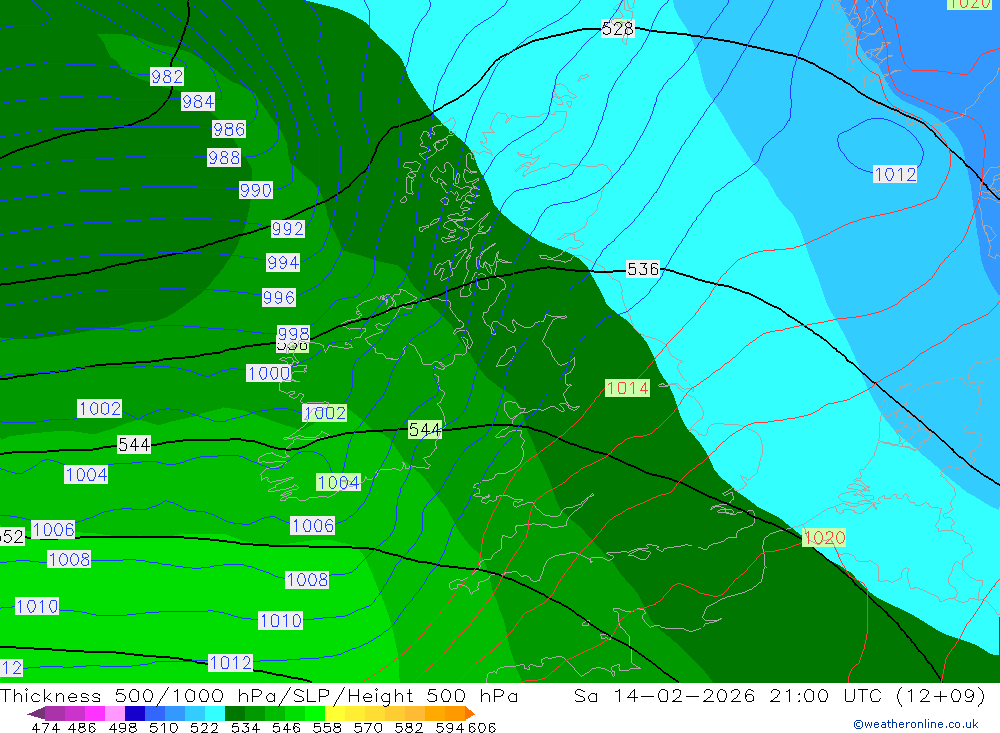Click the 990 isobar label

pos(256,190)
